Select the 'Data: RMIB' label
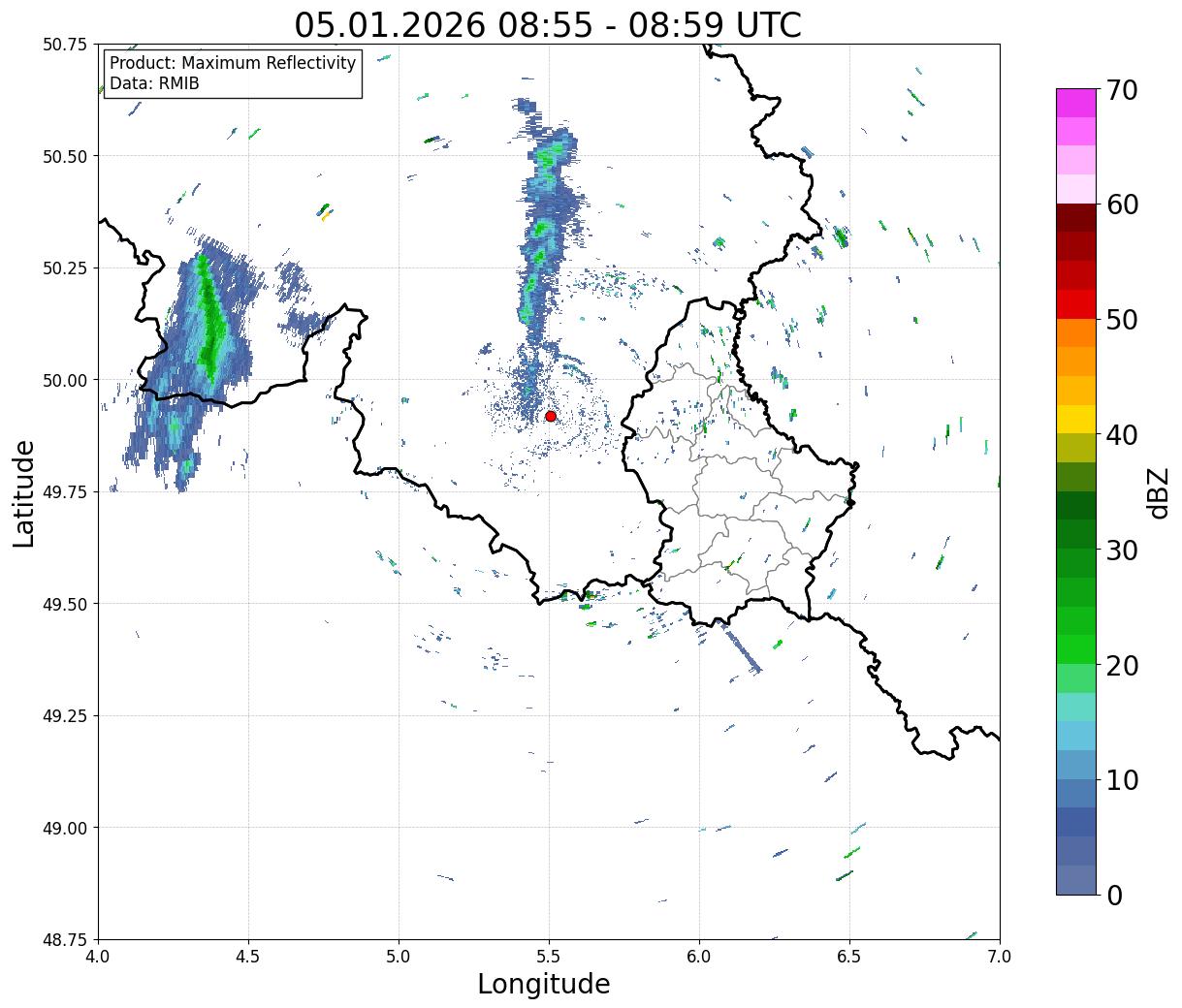Image resolution: width=1182 pixels, height=1008 pixels. pos(154,83)
